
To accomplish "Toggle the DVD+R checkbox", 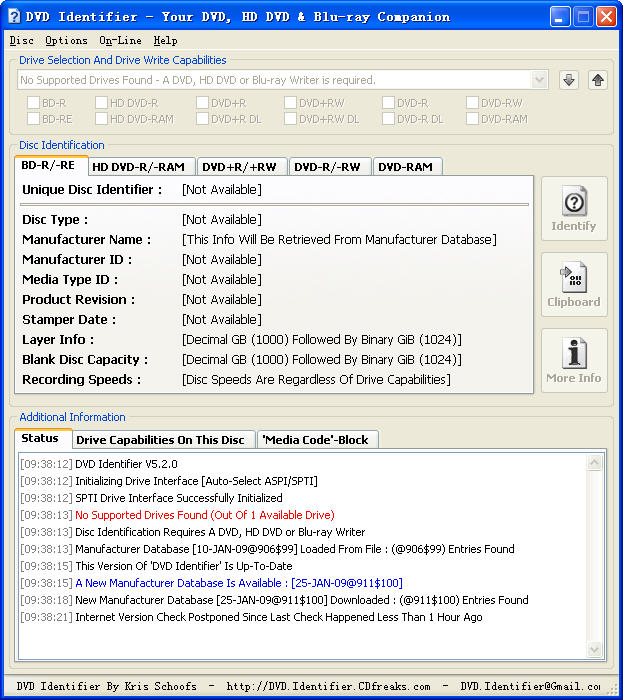I will click(202, 103).
